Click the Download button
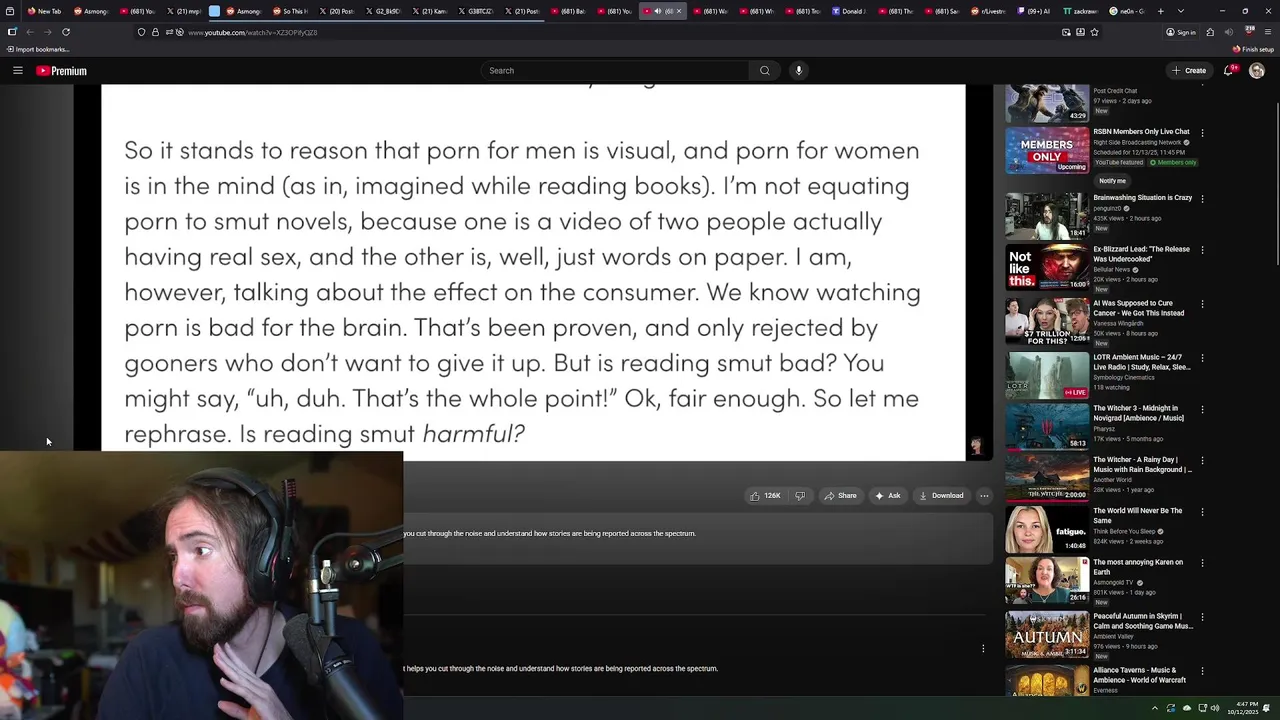This screenshot has width=1280, height=720. [941, 496]
